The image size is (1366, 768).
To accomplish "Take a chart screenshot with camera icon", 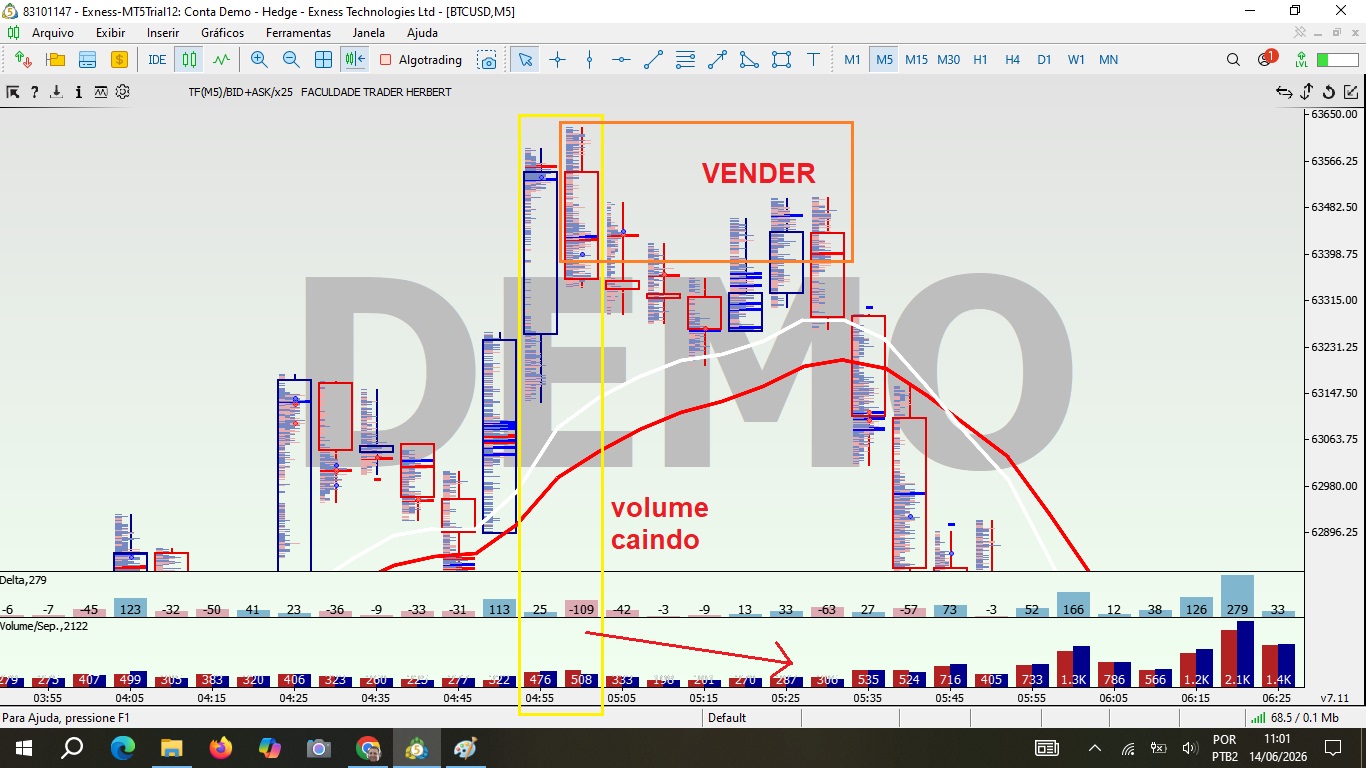I will tap(487, 60).
